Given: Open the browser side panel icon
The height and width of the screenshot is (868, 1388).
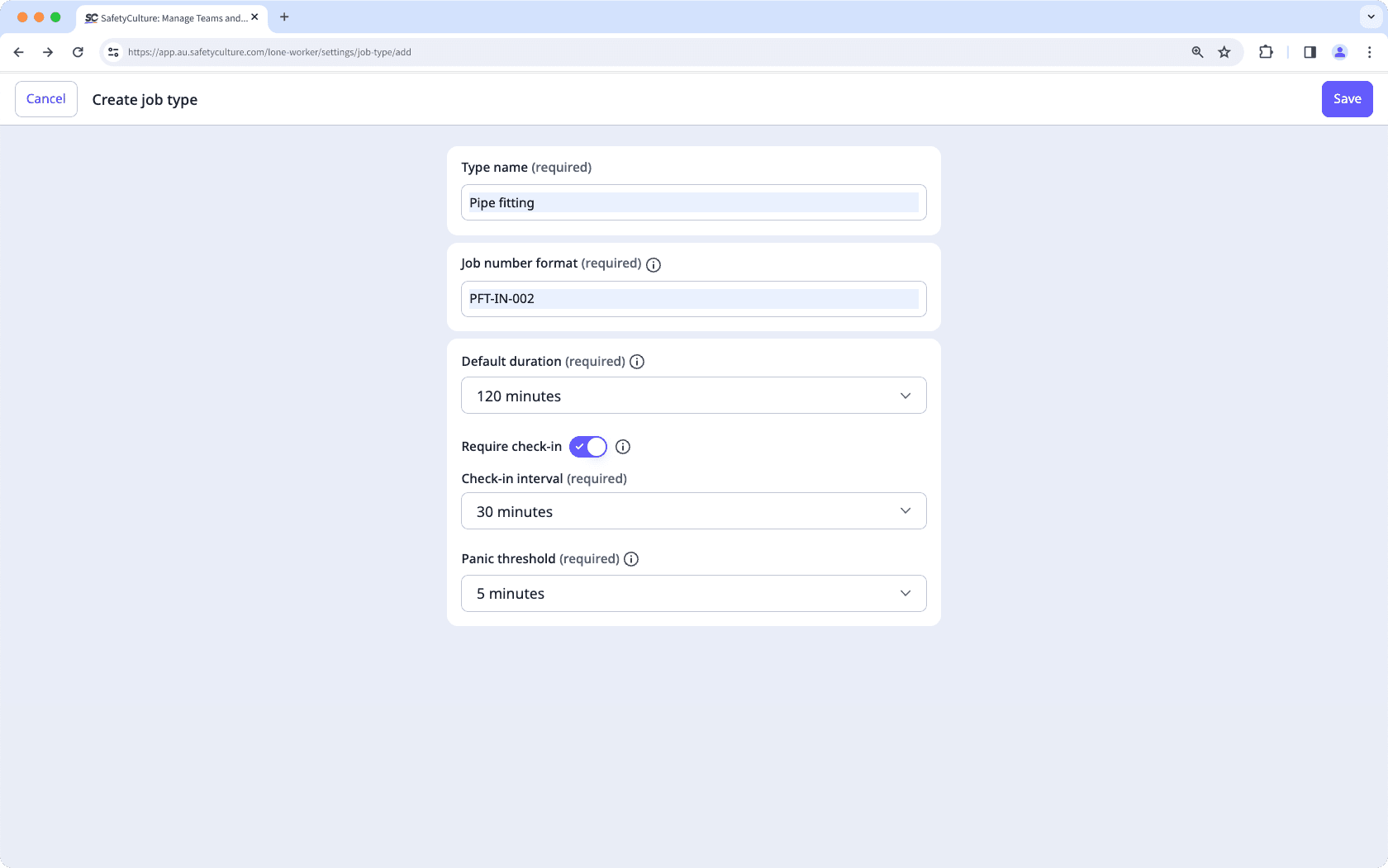Looking at the screenshot, I should coord(1309,51).
